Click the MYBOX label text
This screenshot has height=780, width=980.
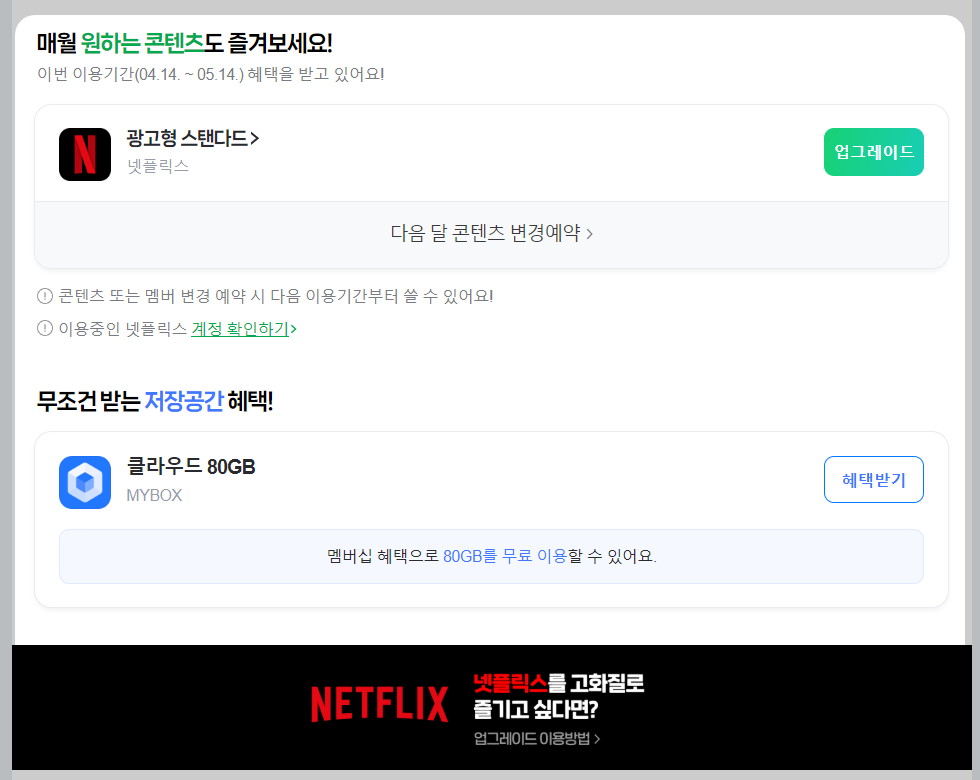pos(154,496)
